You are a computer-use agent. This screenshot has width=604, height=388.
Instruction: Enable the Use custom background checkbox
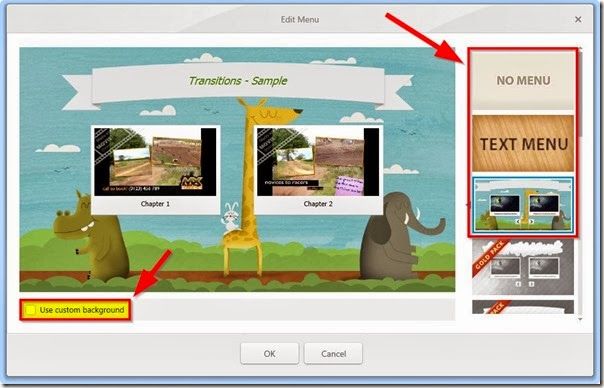tap(30, 310)
